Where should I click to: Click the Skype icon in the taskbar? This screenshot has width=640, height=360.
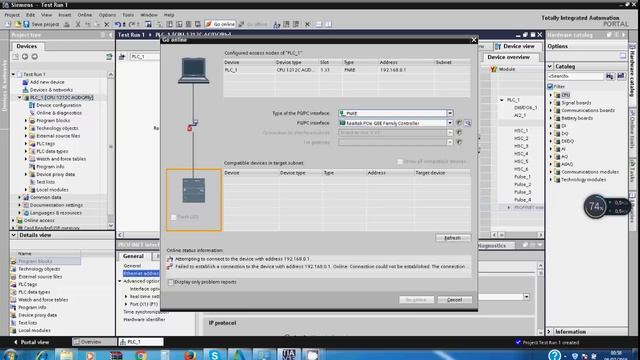coord(214,355)
